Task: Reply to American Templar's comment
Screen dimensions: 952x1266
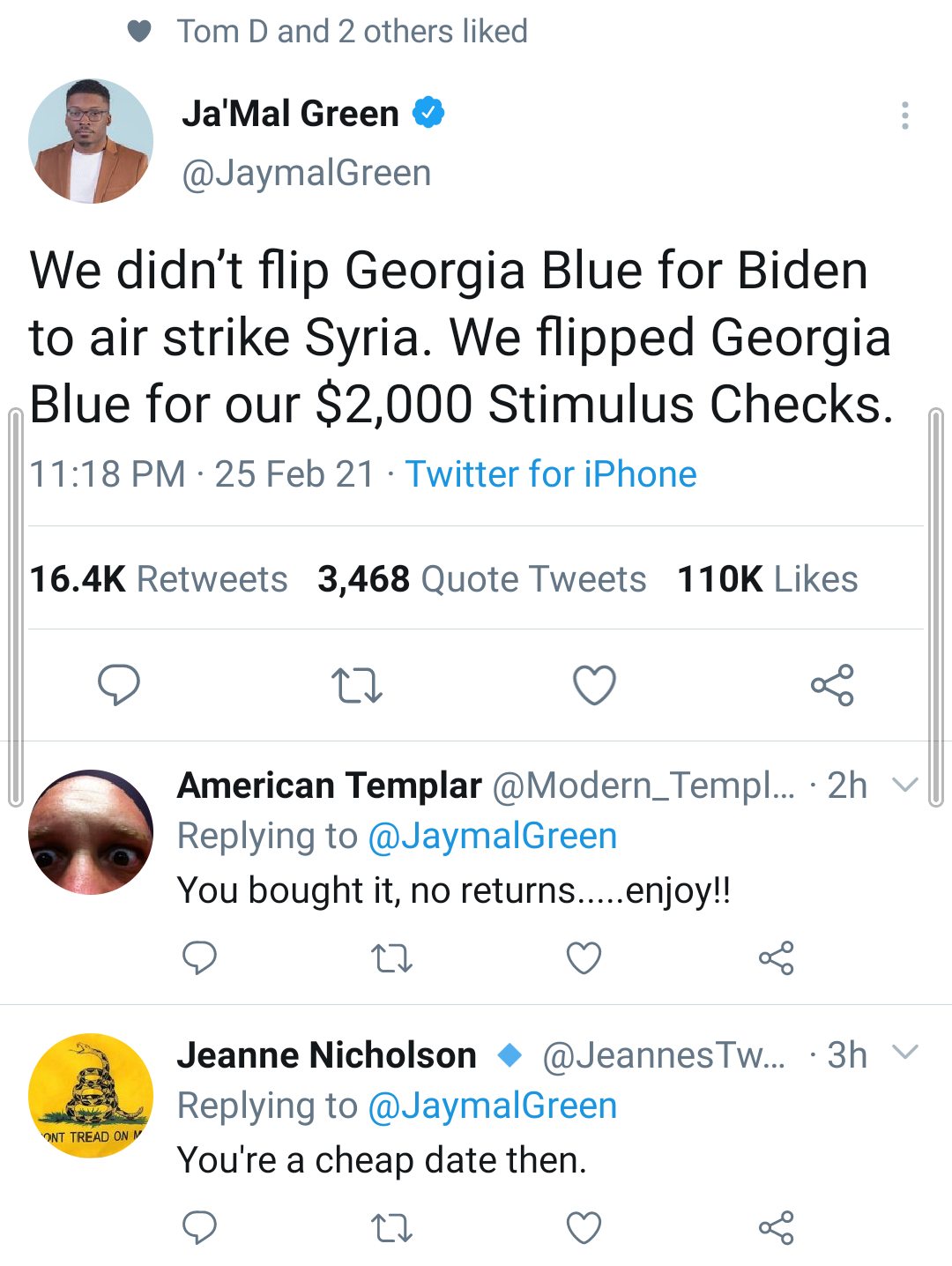Action: 199,957
